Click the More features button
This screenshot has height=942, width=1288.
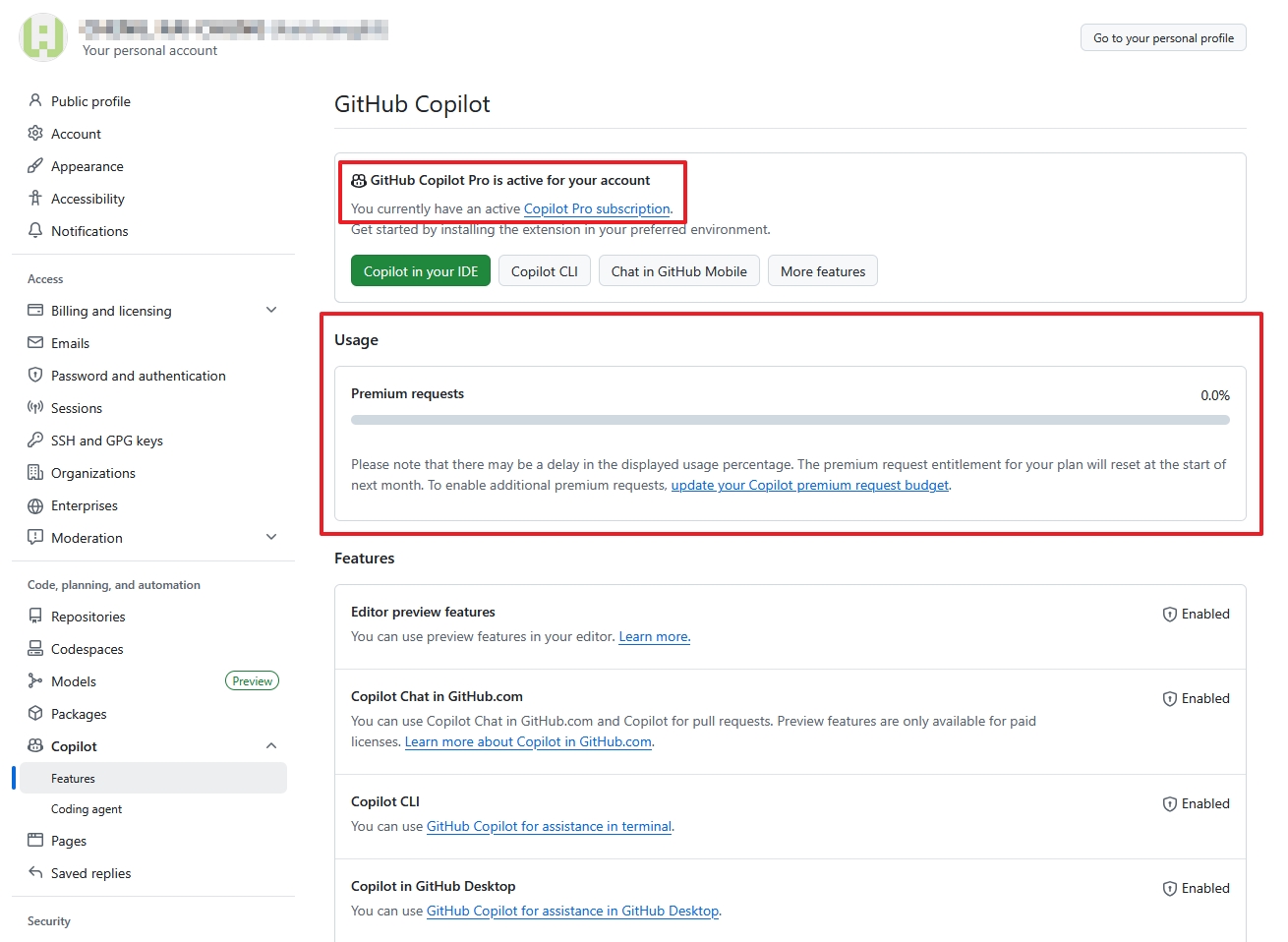click(823, 271)
